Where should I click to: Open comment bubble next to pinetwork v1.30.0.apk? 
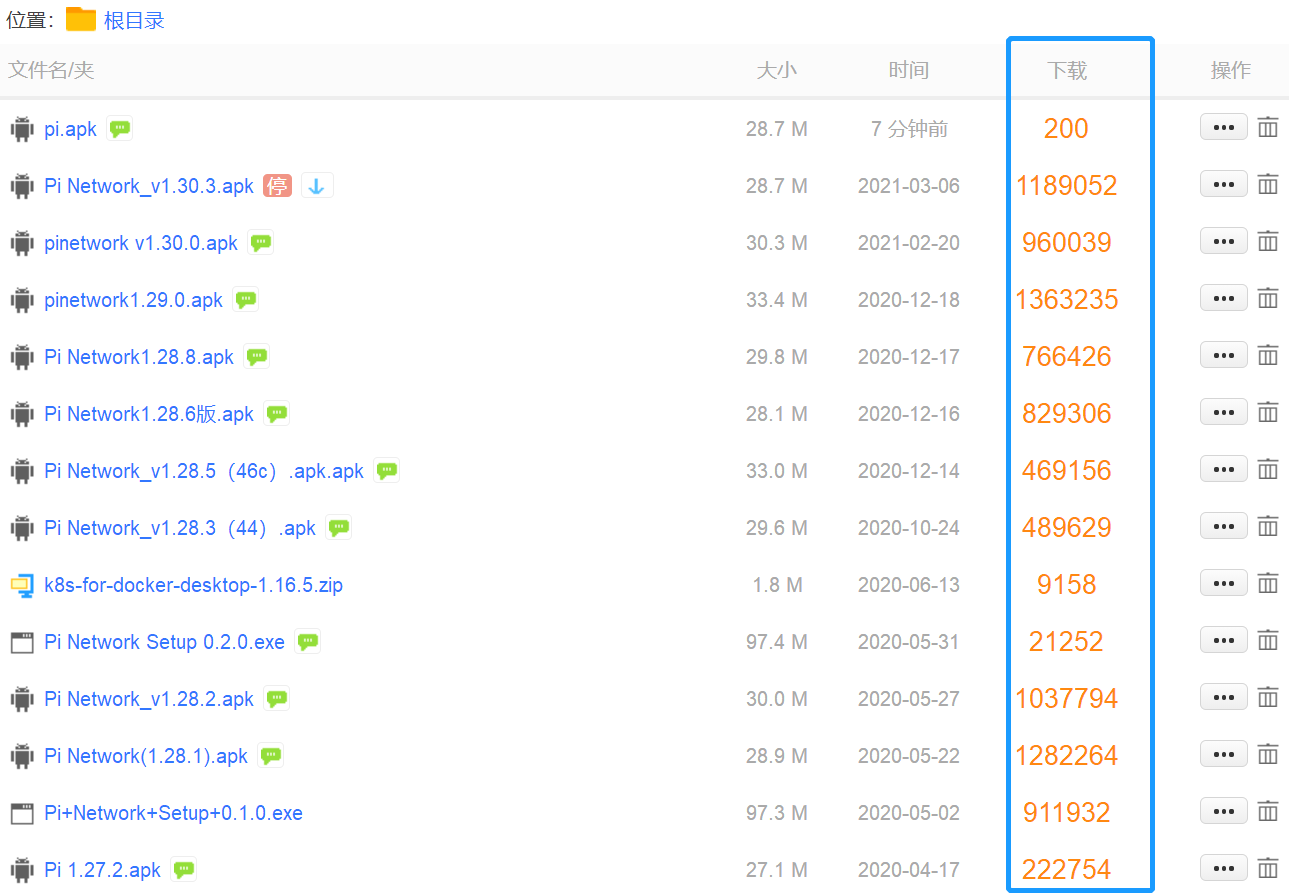(x=261, y=242)
